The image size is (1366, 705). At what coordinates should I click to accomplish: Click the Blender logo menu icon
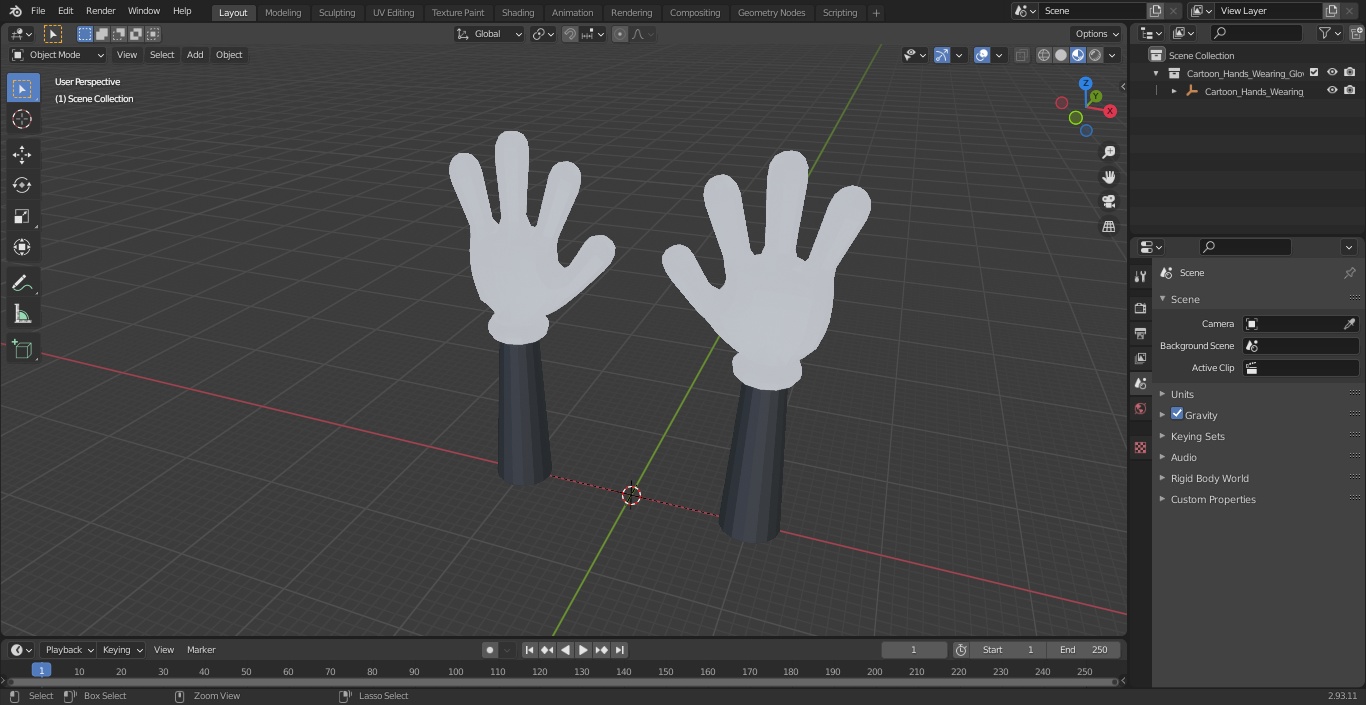pyautogui.click(x=16, y=11)
